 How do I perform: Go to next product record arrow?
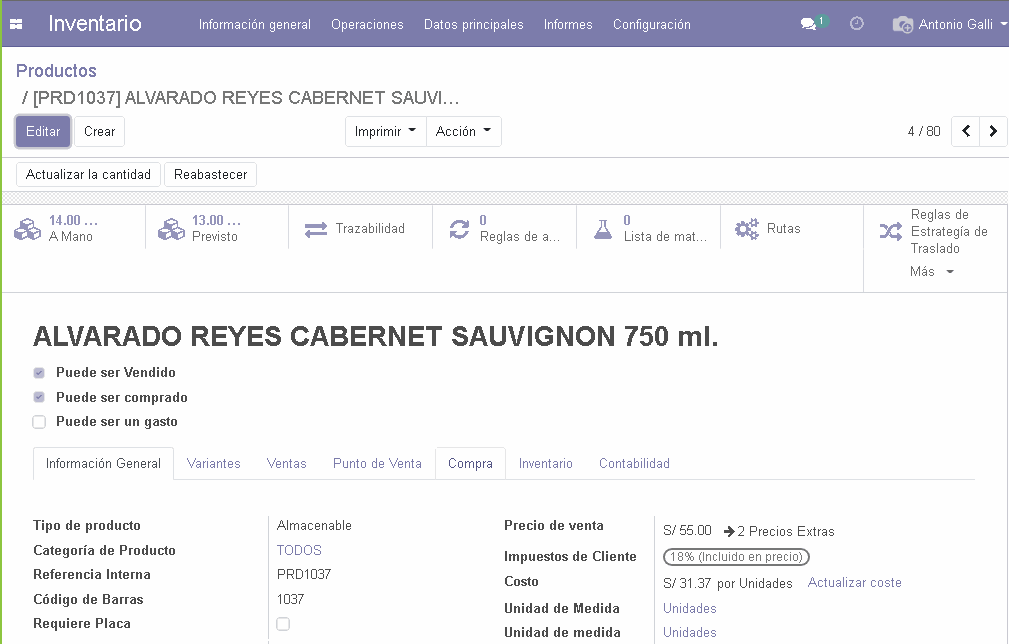pyautogui.click(x=993, y=131)
